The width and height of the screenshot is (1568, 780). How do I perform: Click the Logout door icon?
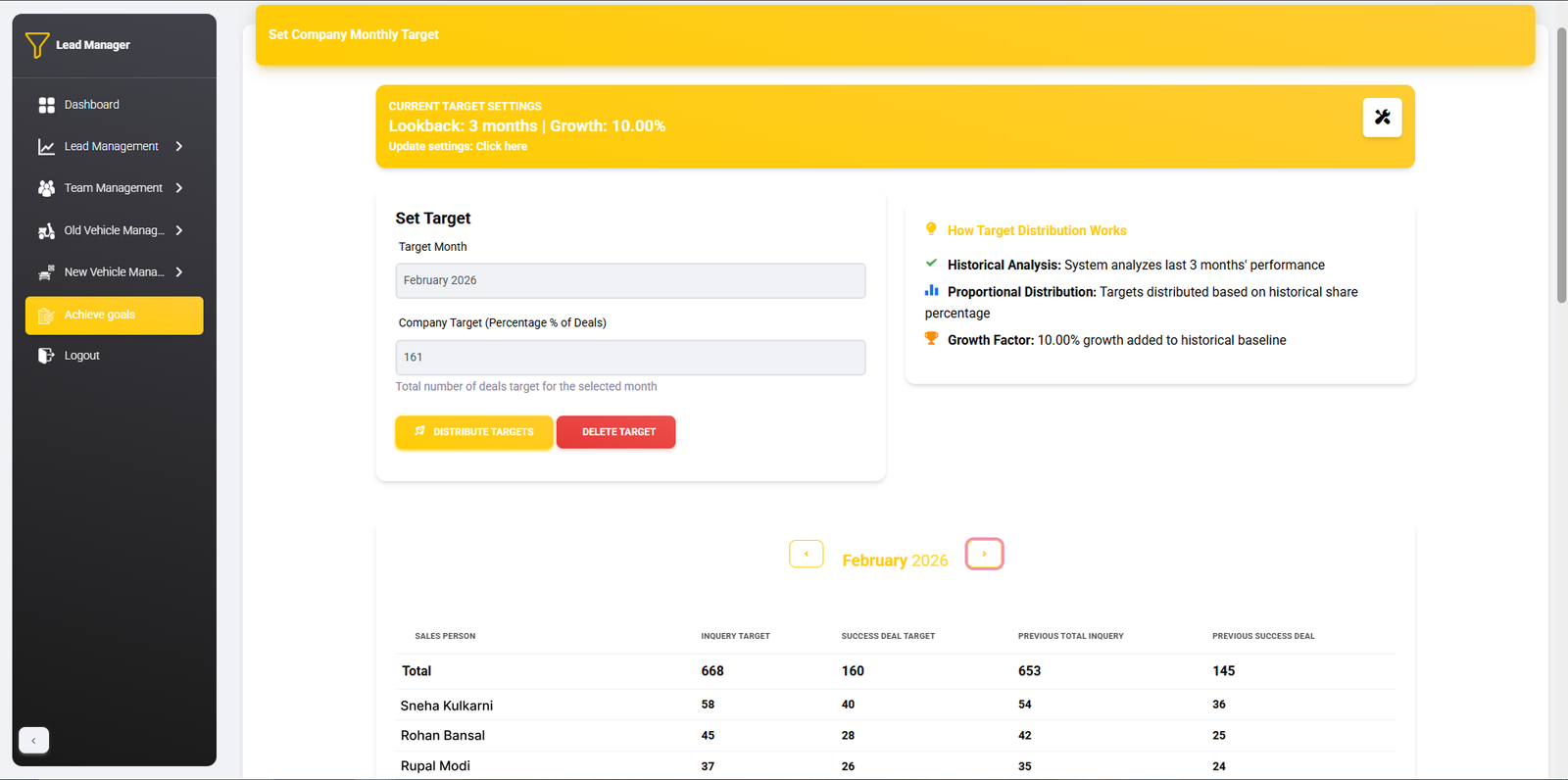point(46,356)
